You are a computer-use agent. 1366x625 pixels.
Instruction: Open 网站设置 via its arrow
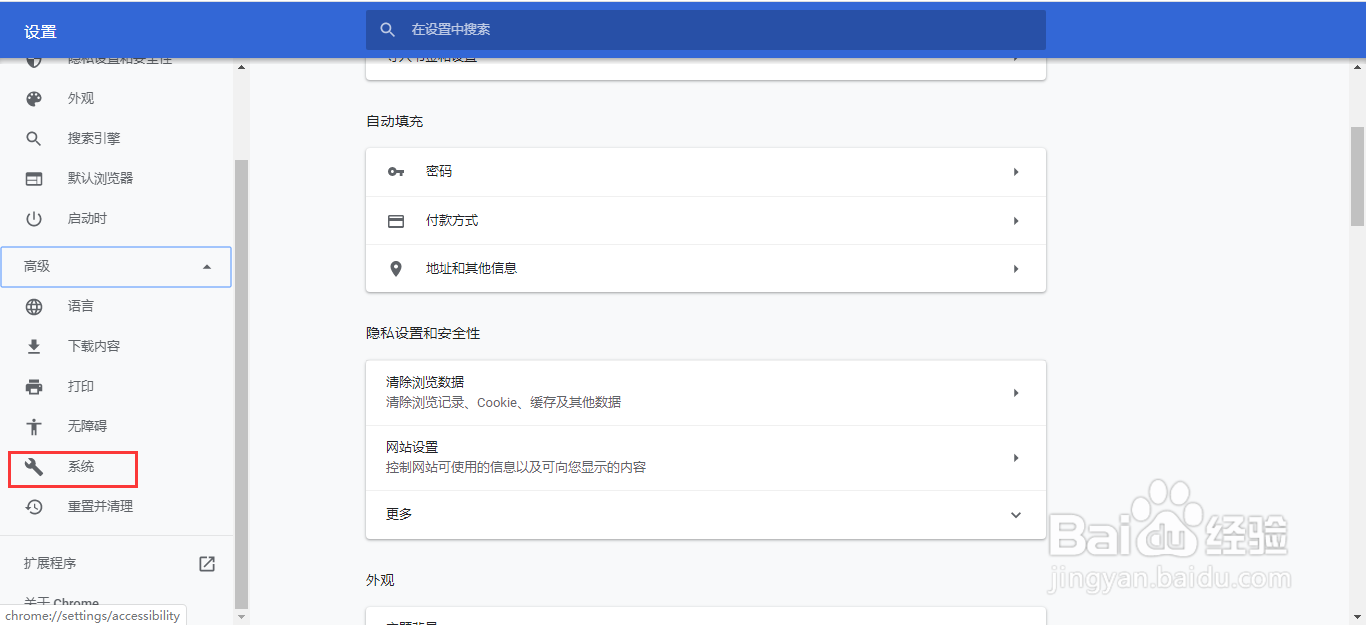1016,457
